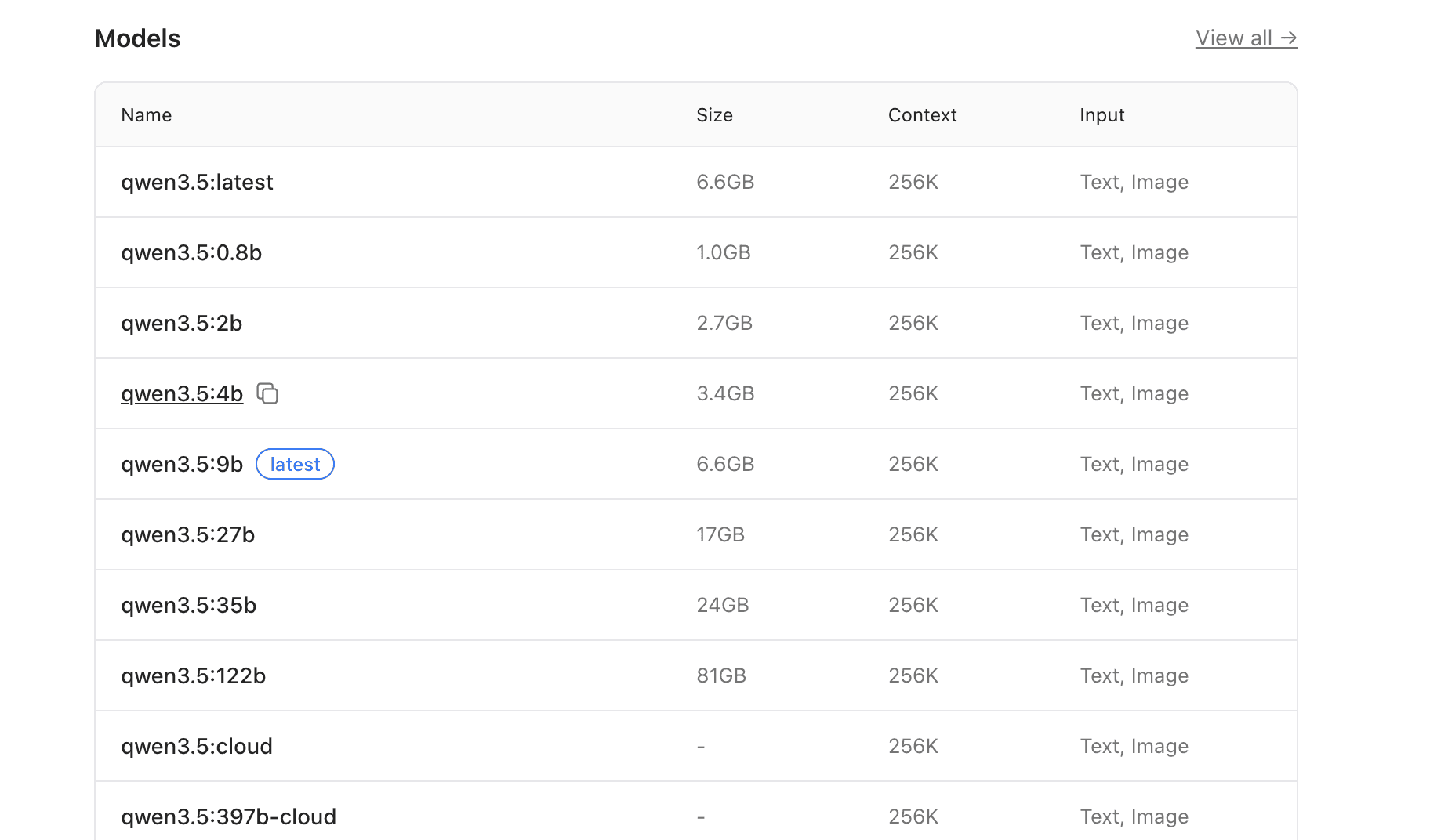
Task: Open the qwen3.5:latest model
Action: point(197,182)
